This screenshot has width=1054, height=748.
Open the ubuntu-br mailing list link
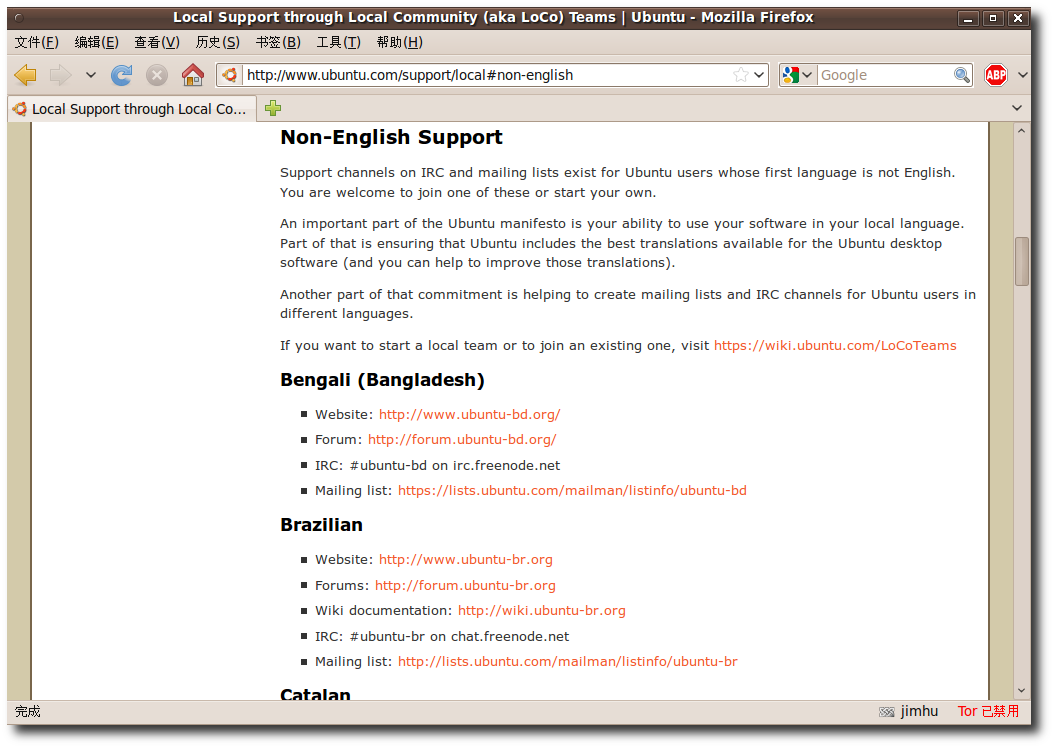click(x=567, y=662)
